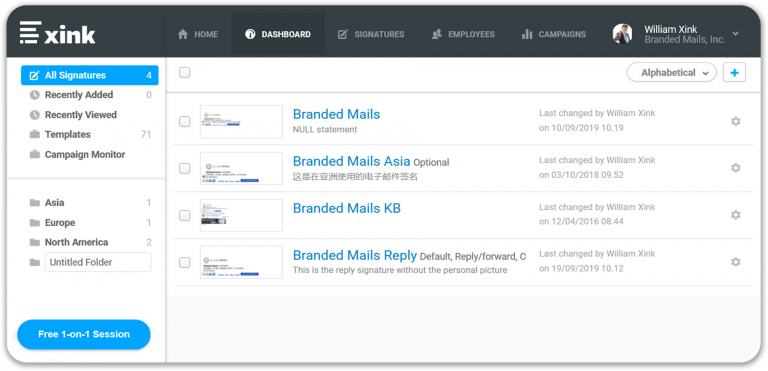Open settings gear for Branded Mails KB

coord(735,215)
